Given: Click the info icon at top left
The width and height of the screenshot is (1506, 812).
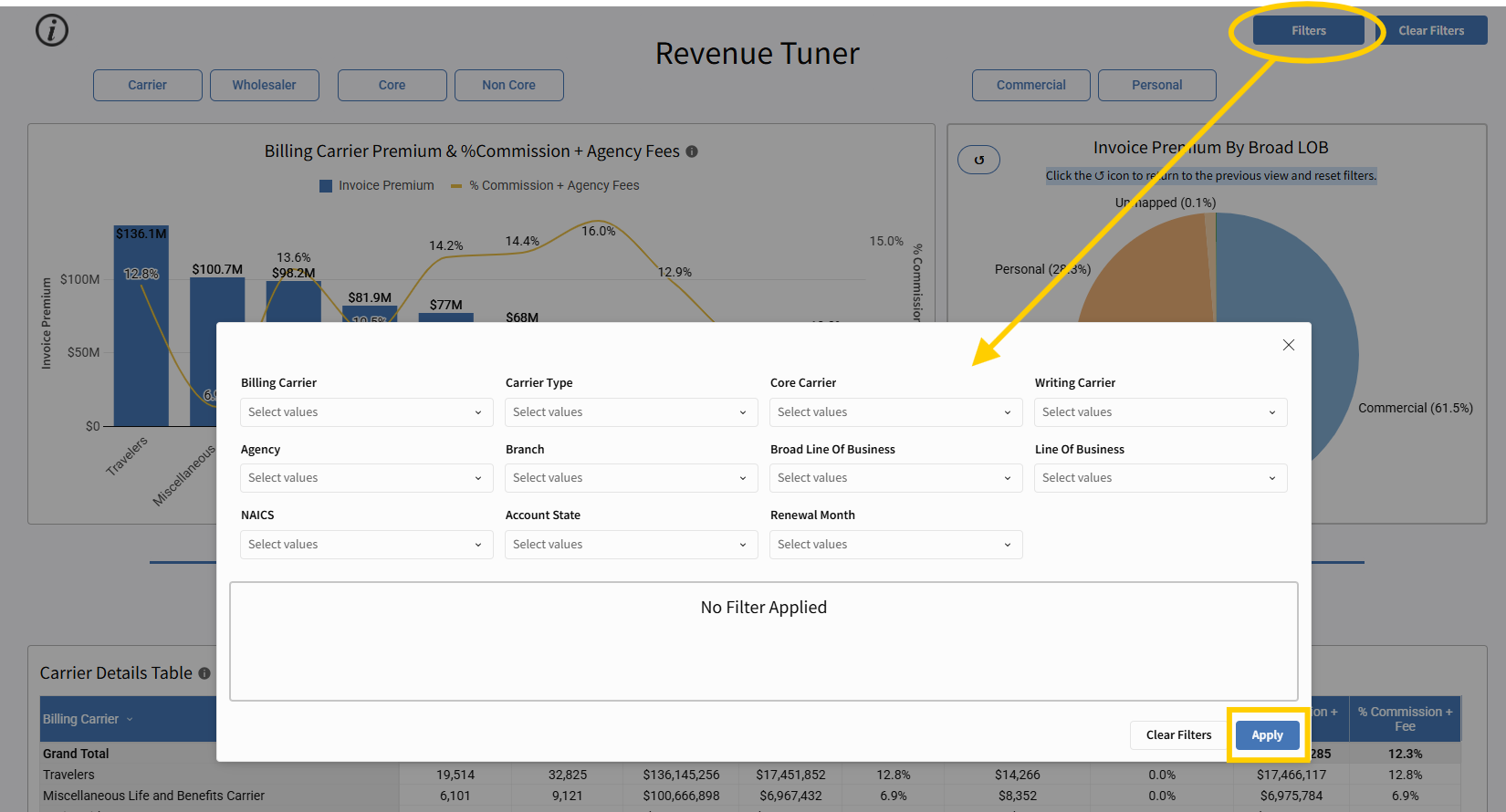Looking at the screenshot, I should tap(52, 31).
